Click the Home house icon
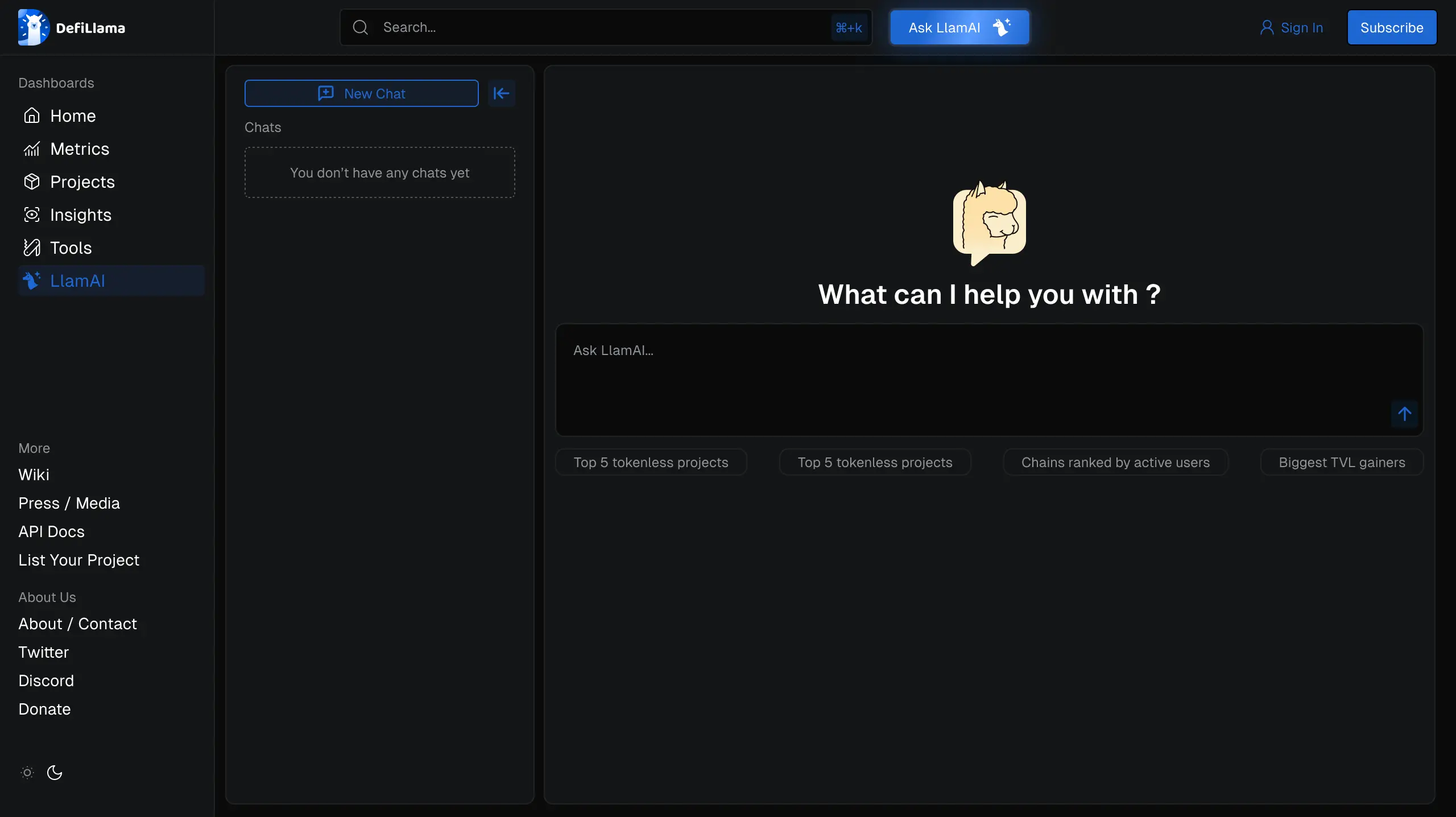Viewport: 1456px width, 817px height. tap(32, 115)
